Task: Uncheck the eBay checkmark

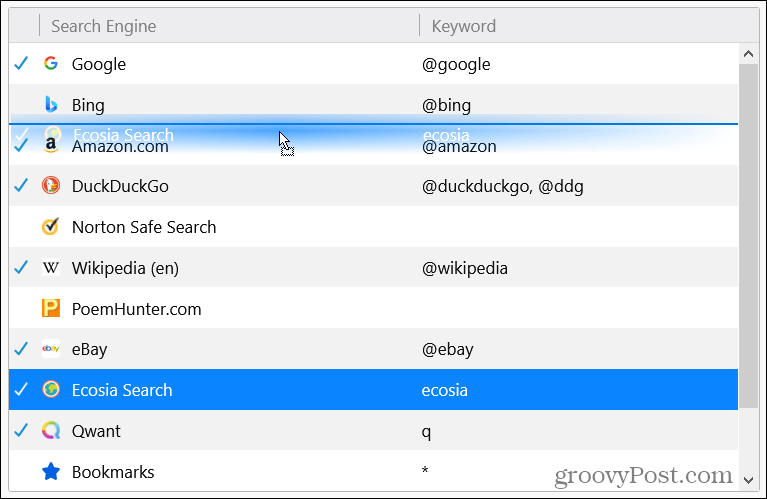Action: [21, 349]
